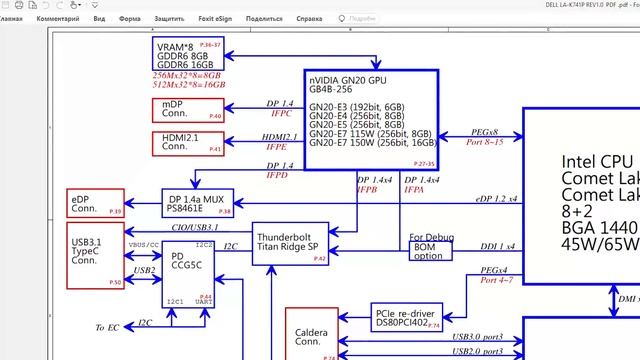
Task: Click 'BGA 1440' text in CPU block
Action: coord(599,227)
